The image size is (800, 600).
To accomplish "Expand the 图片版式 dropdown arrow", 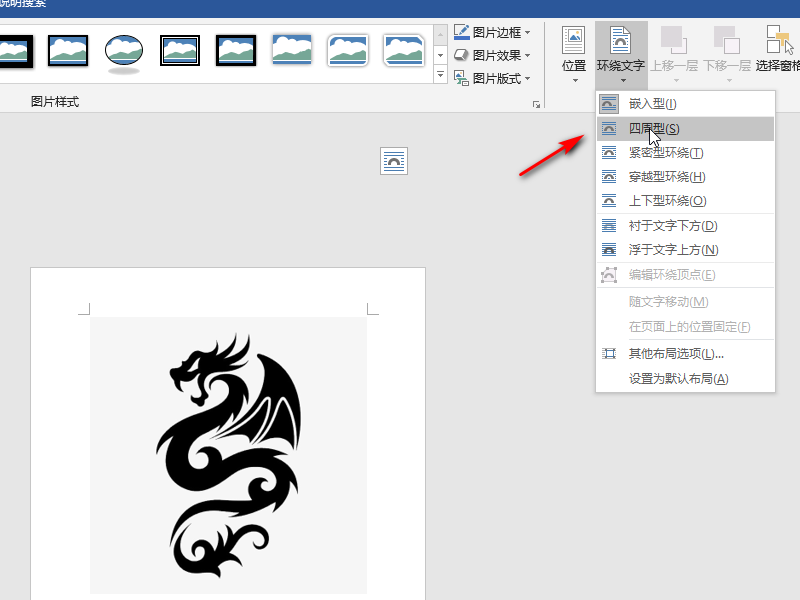I will (x=528, y=79).
